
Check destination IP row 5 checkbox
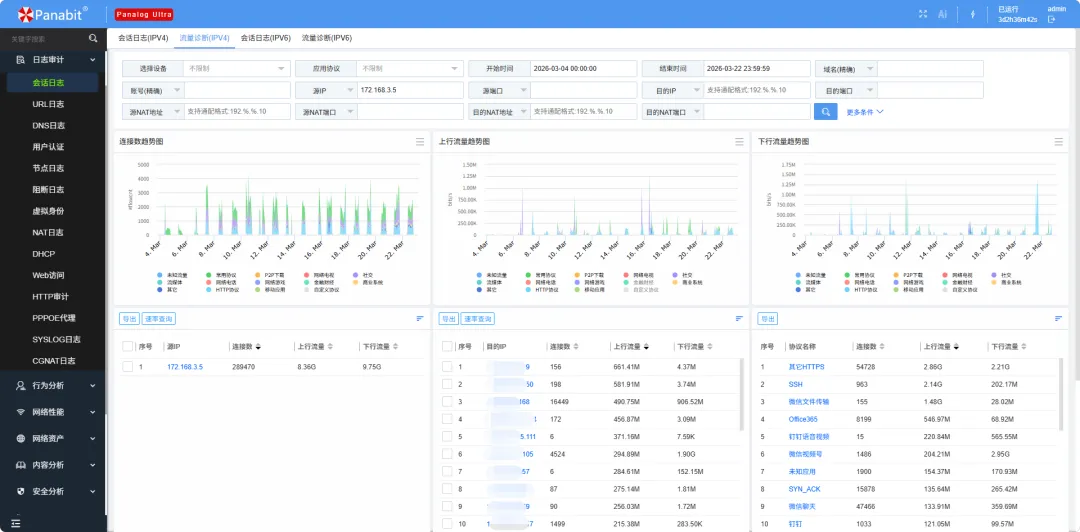(447, 436)
